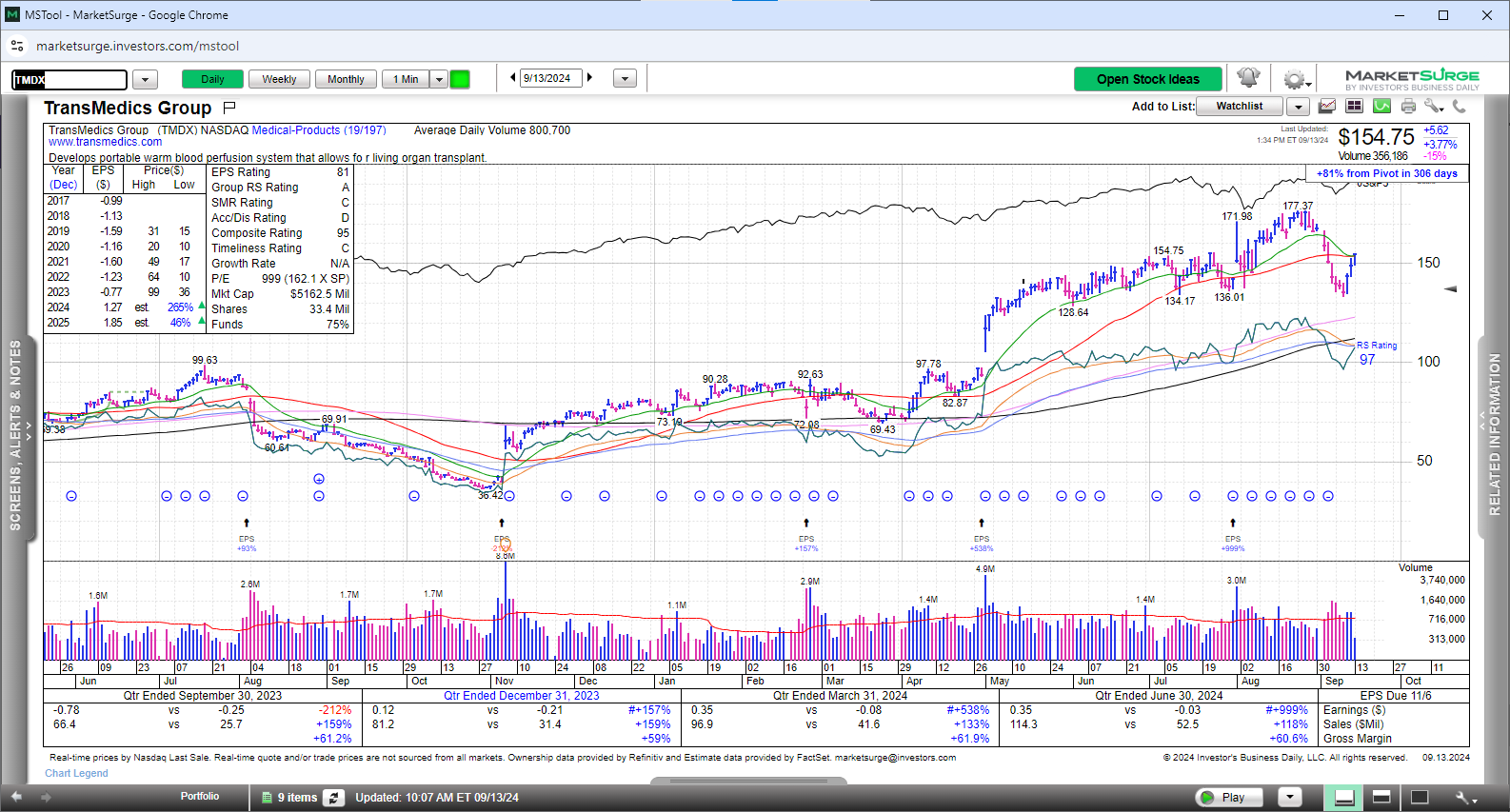Image resolution: width=1510 pixels, height=812 pixels.
Task: Click the raised circle marker above the marker row
Action: coord(319,479)
